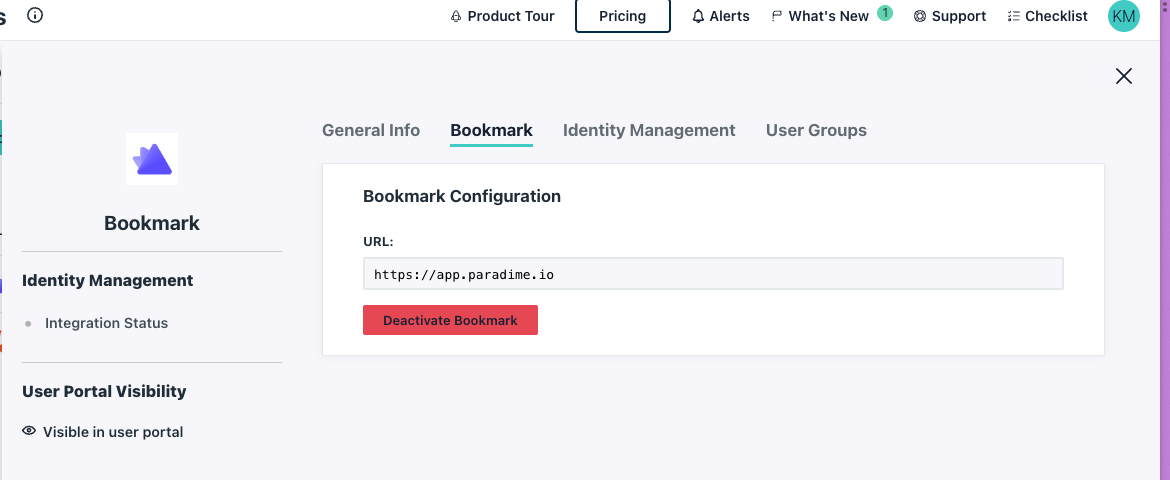Click the Integration Status link
The width and height of the screenshot is (1170, 480).
107,323
